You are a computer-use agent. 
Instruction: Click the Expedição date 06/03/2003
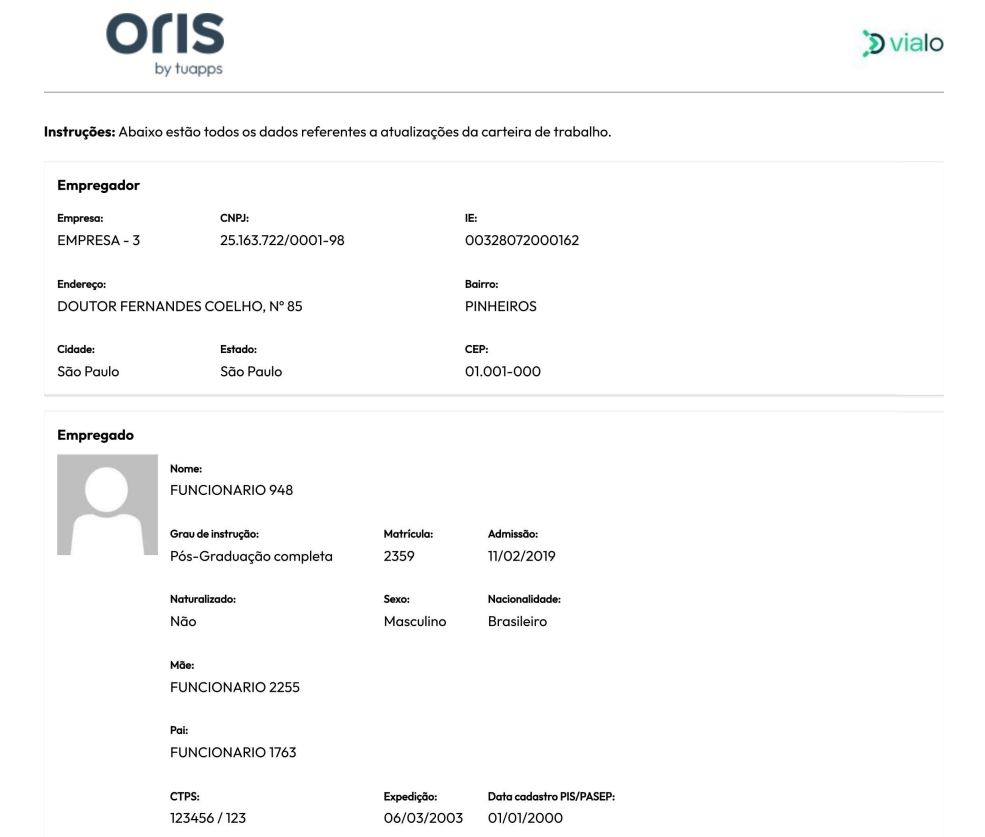(423, 818)
